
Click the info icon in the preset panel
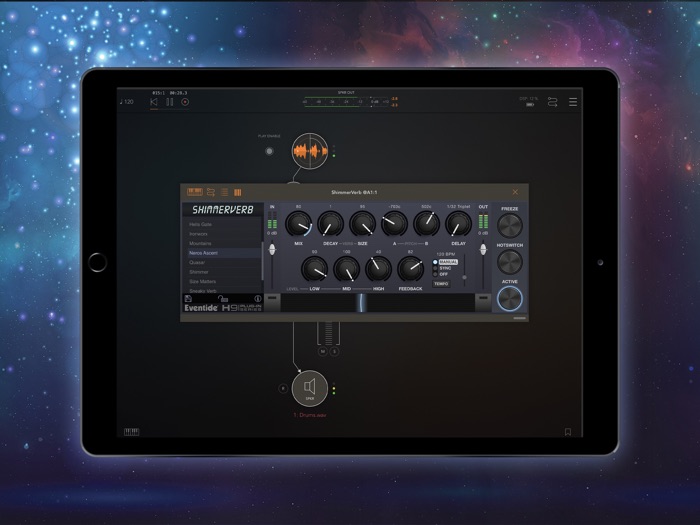click(258, 298)
